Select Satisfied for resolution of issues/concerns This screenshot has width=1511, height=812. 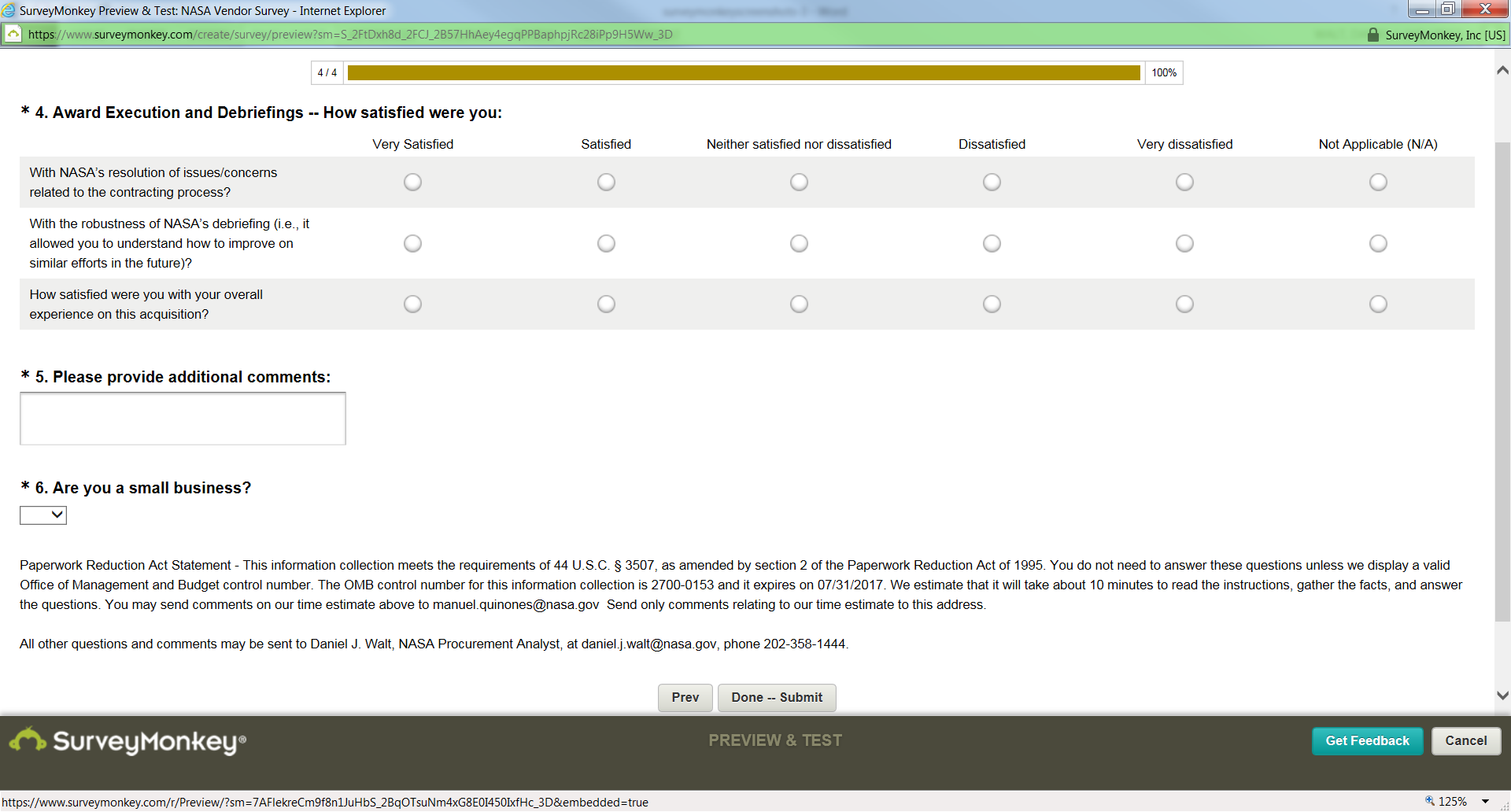[x=606, y=182]
